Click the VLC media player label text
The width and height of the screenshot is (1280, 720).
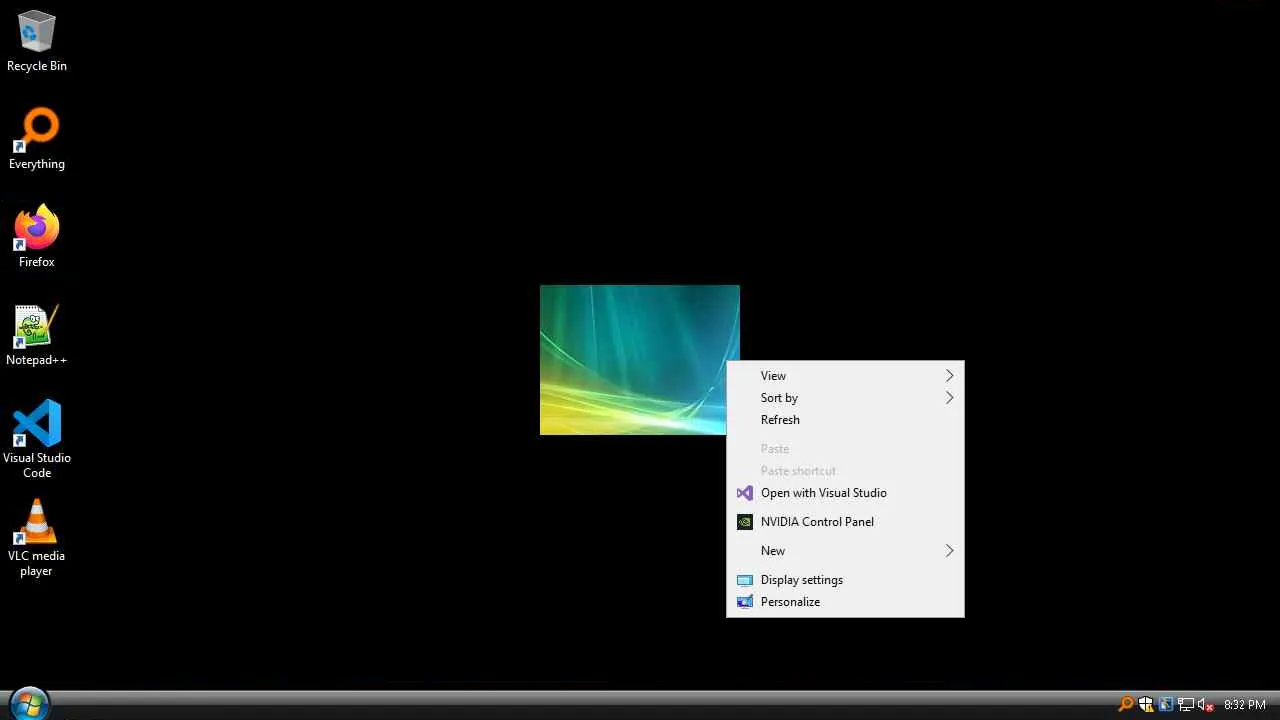pos(37,563)
